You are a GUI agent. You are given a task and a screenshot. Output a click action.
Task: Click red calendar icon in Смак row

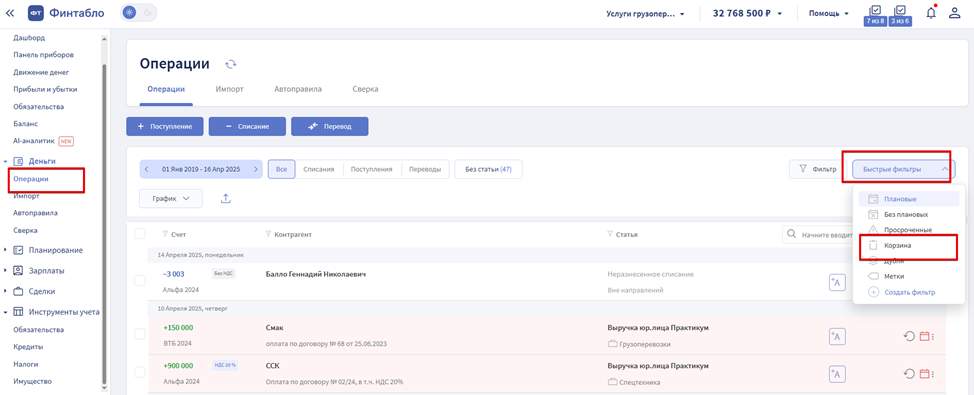[x=924, y=336]
